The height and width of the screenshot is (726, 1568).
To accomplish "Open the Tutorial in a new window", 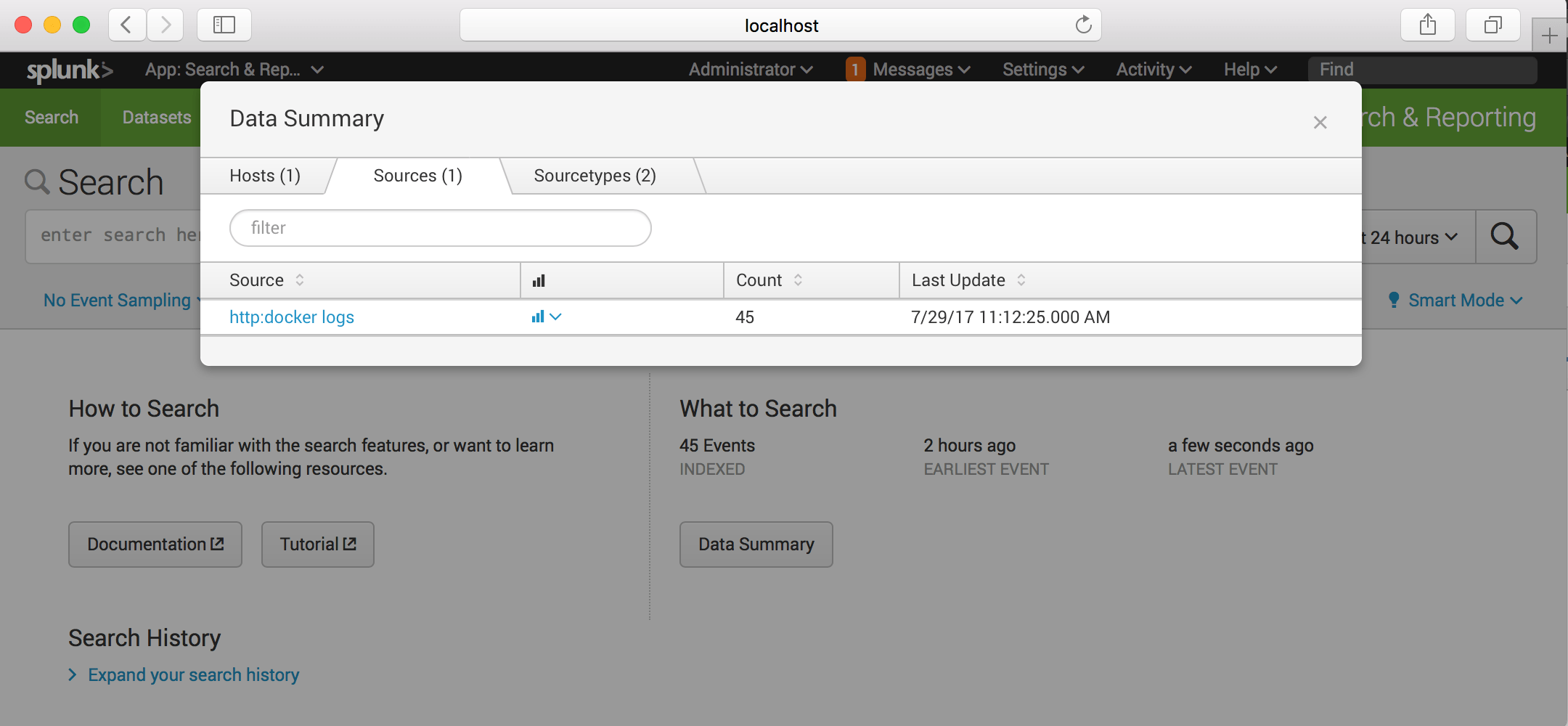I will pyautogui.click(x=317, y=544).
